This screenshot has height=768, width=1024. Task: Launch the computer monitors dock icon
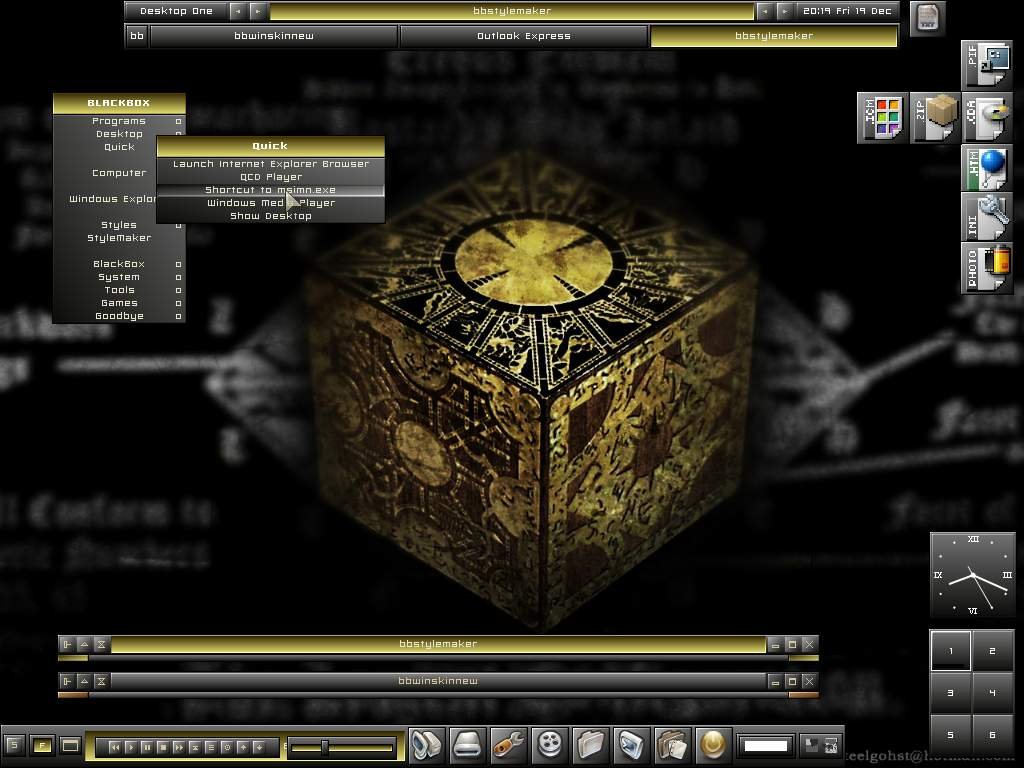tap(426, 744)
